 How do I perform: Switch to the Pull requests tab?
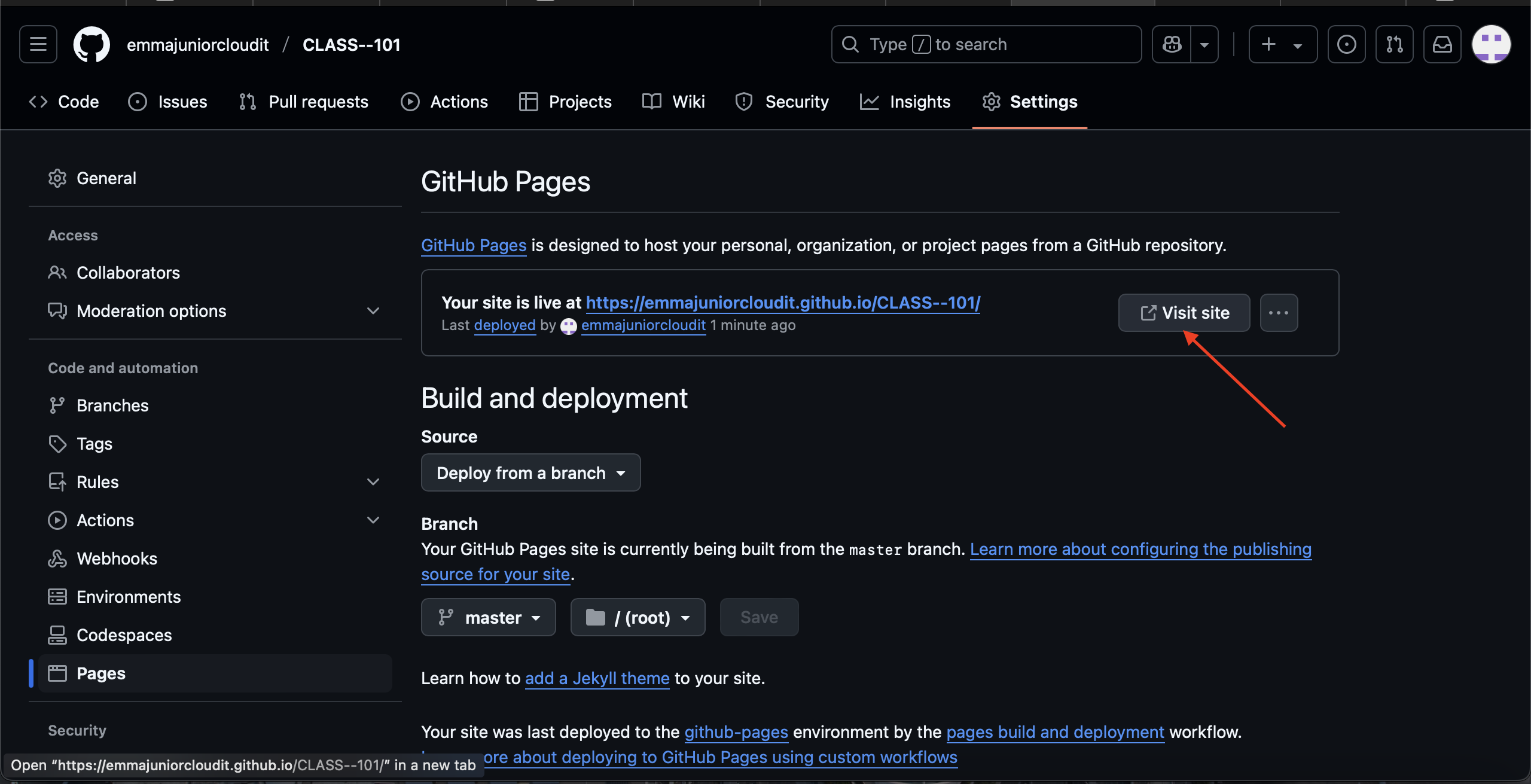[x=304, y=102]
